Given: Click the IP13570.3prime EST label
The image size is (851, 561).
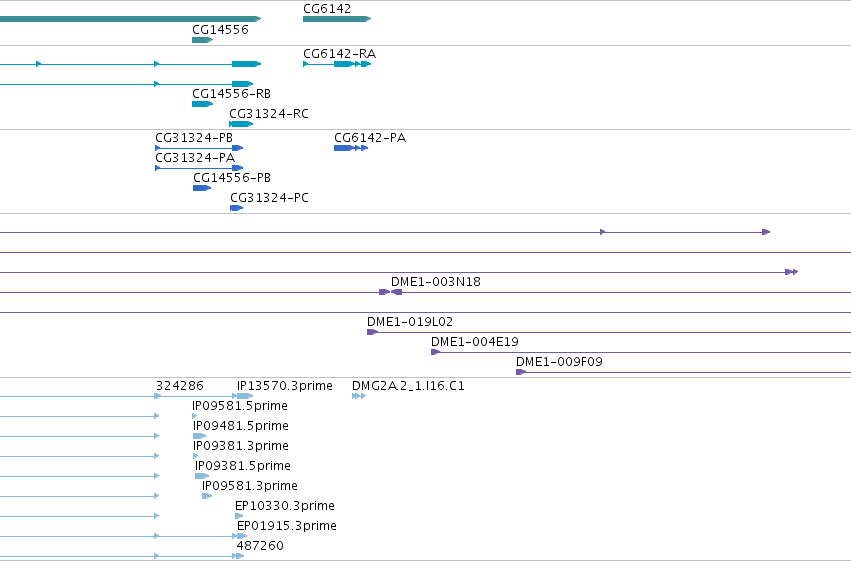Looking at the screenshot, I should pyautogui.click(x=284, y=385).
